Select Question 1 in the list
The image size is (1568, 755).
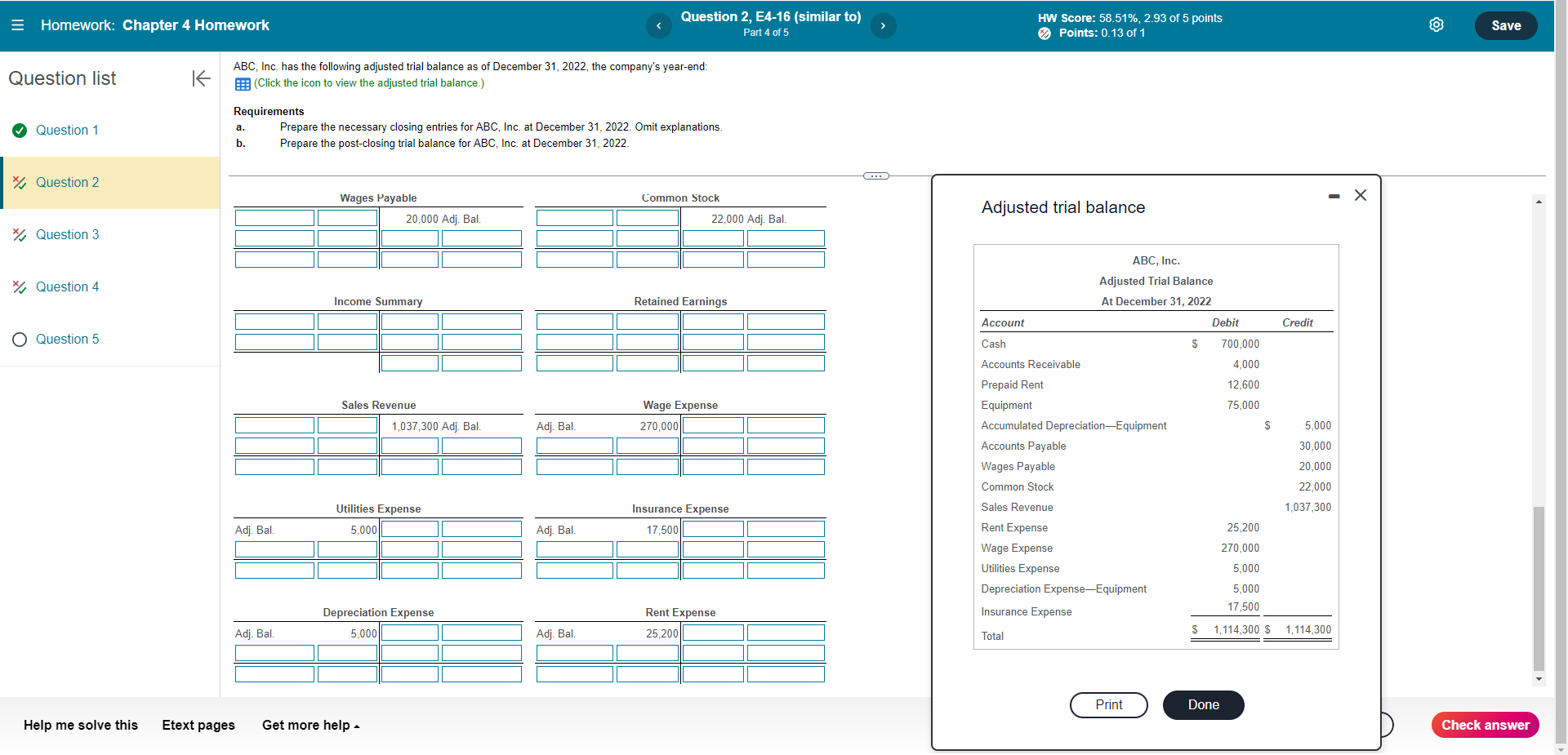[x=67, y=131]
